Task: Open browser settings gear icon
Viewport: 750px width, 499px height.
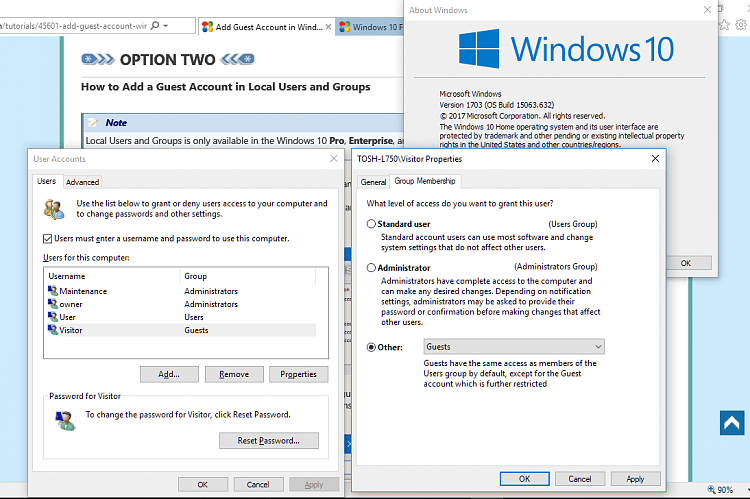Action: coord(741,24)
